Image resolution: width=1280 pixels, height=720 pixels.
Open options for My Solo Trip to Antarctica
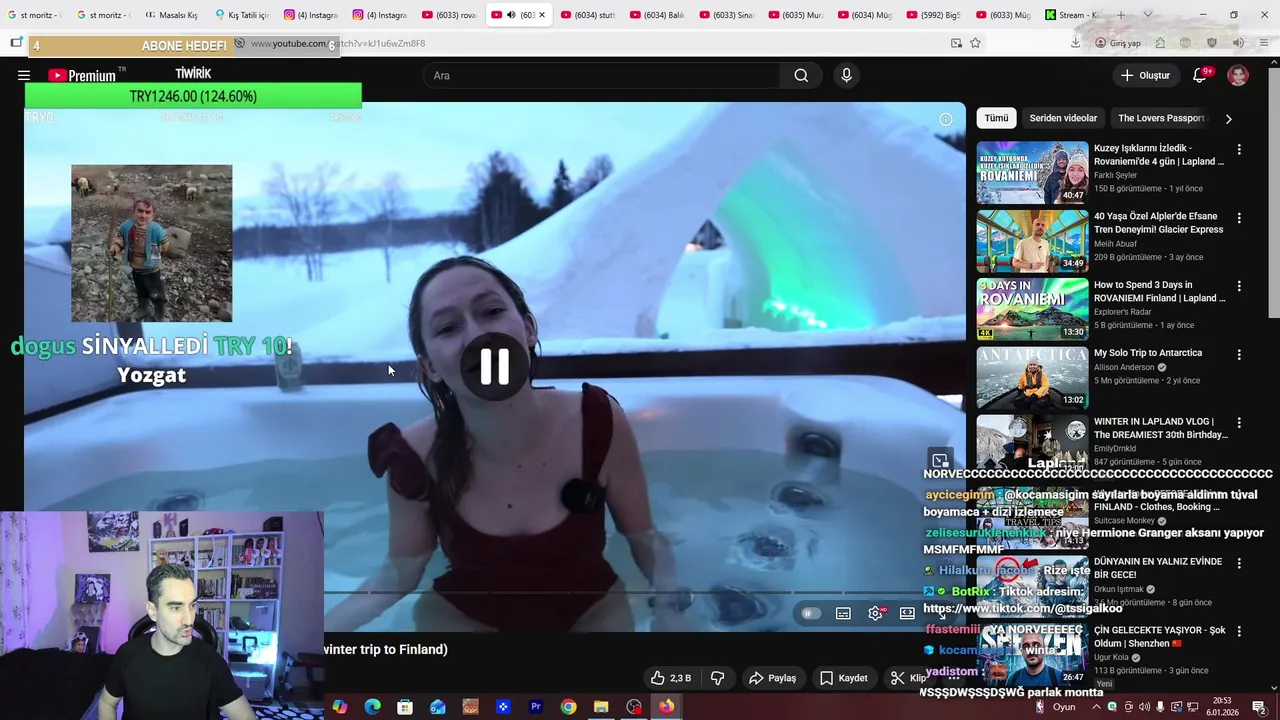(x=1239, y=354)
